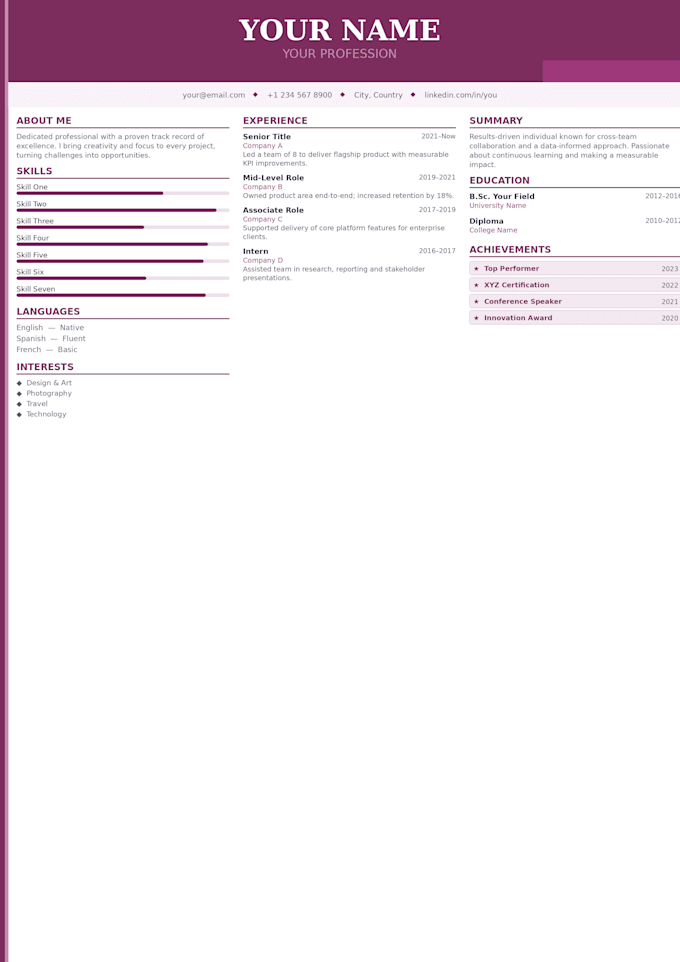Viewport: 680px width, 962px height.
Task: Select the Top Performer achievement label
Action: [x=511, y=269]
